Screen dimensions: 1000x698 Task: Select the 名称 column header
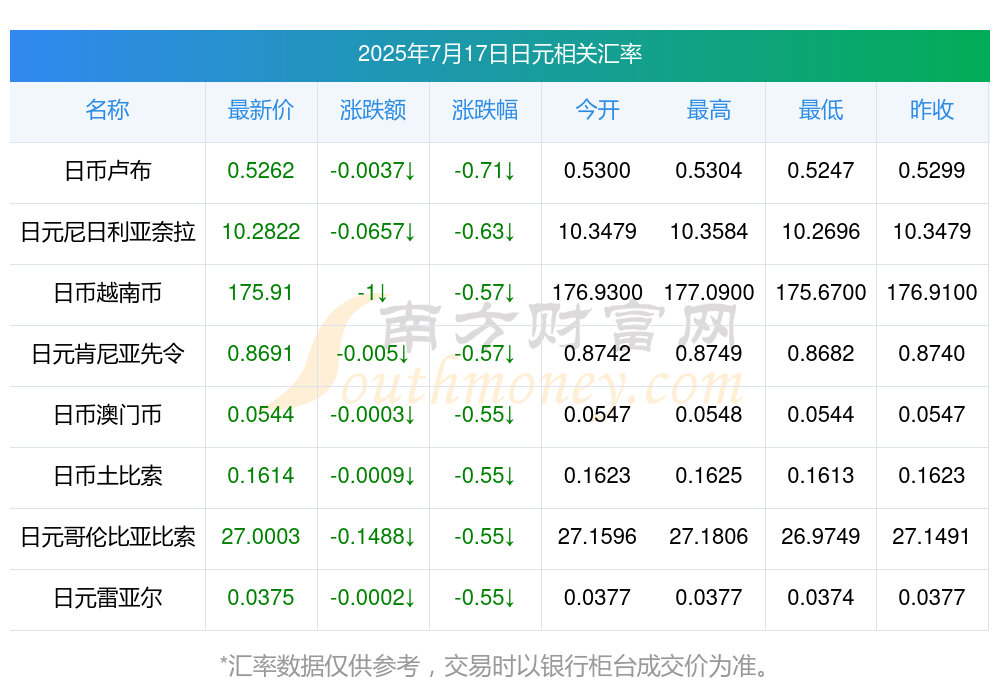(x=107, y=110)
